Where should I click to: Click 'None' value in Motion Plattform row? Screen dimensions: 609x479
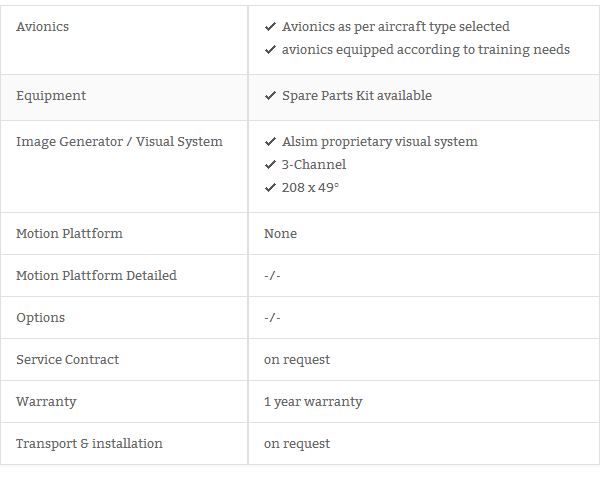280,233
